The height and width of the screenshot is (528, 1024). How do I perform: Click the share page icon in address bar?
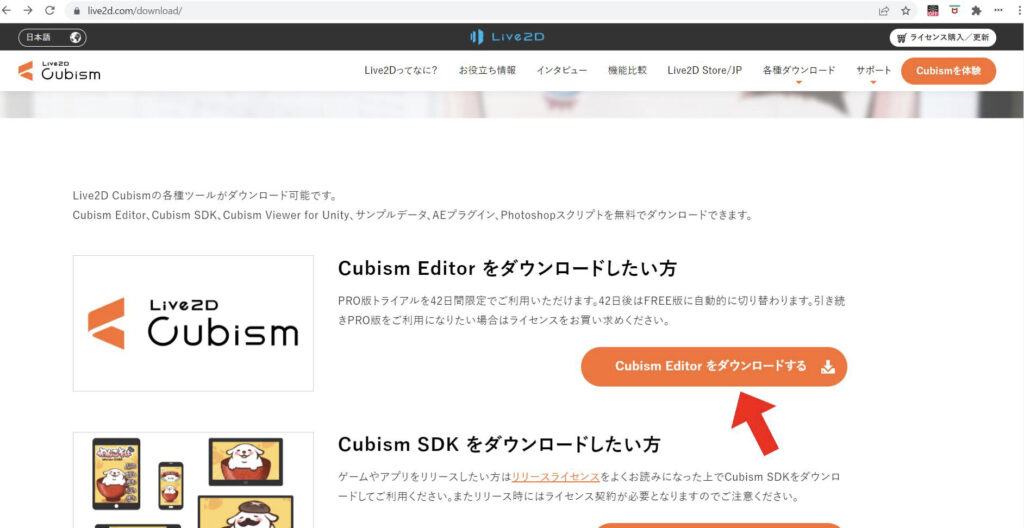[x=884, y=10]
